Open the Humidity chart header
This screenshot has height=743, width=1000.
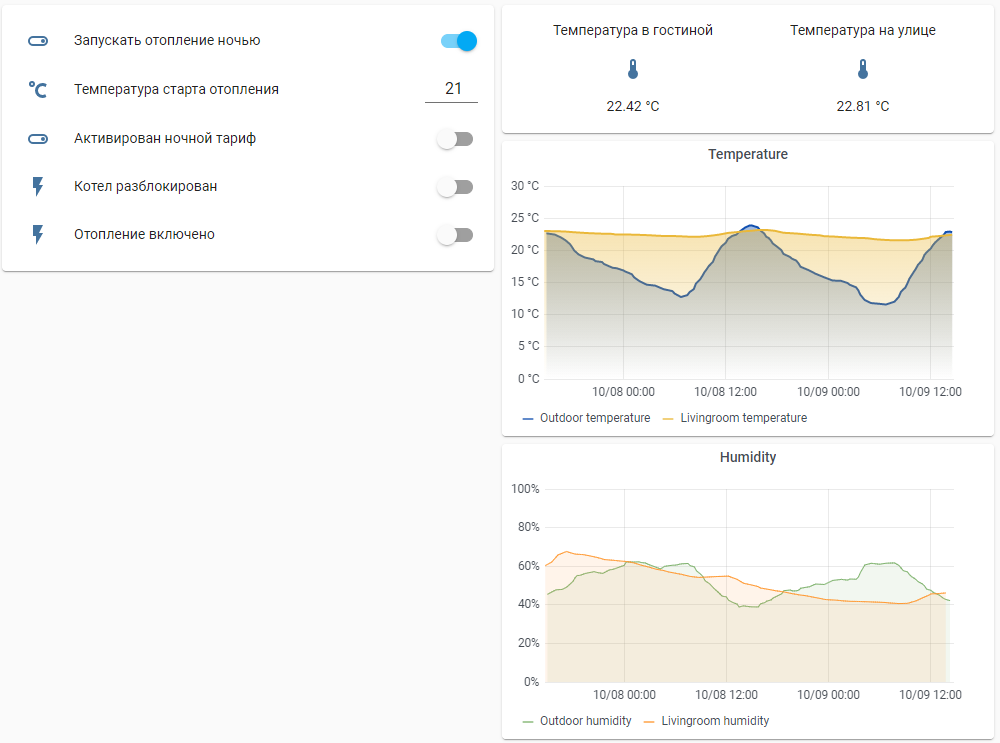click(748, 457)
